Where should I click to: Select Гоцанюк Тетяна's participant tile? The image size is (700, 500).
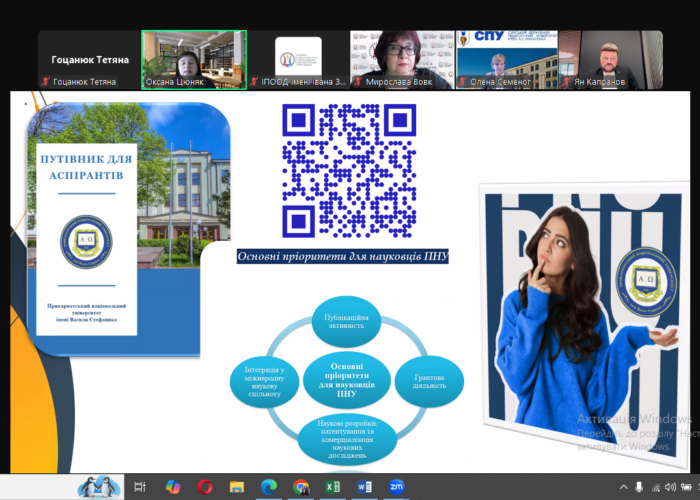(x=88, y=59)
